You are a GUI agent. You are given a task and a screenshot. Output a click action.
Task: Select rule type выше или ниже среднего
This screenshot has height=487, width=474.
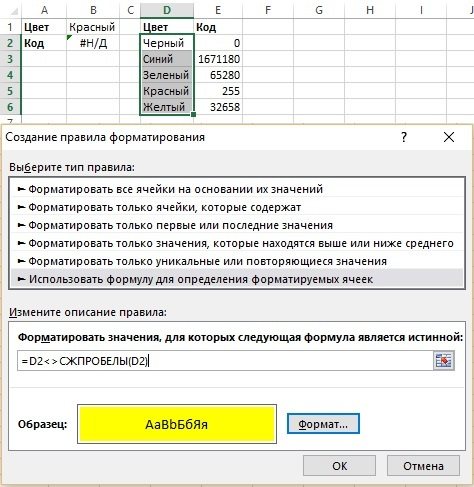point(237,243)
